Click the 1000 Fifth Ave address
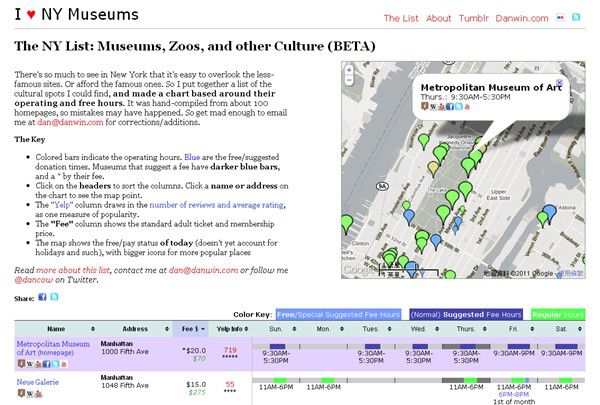600x405 pixels. [125, 351]
